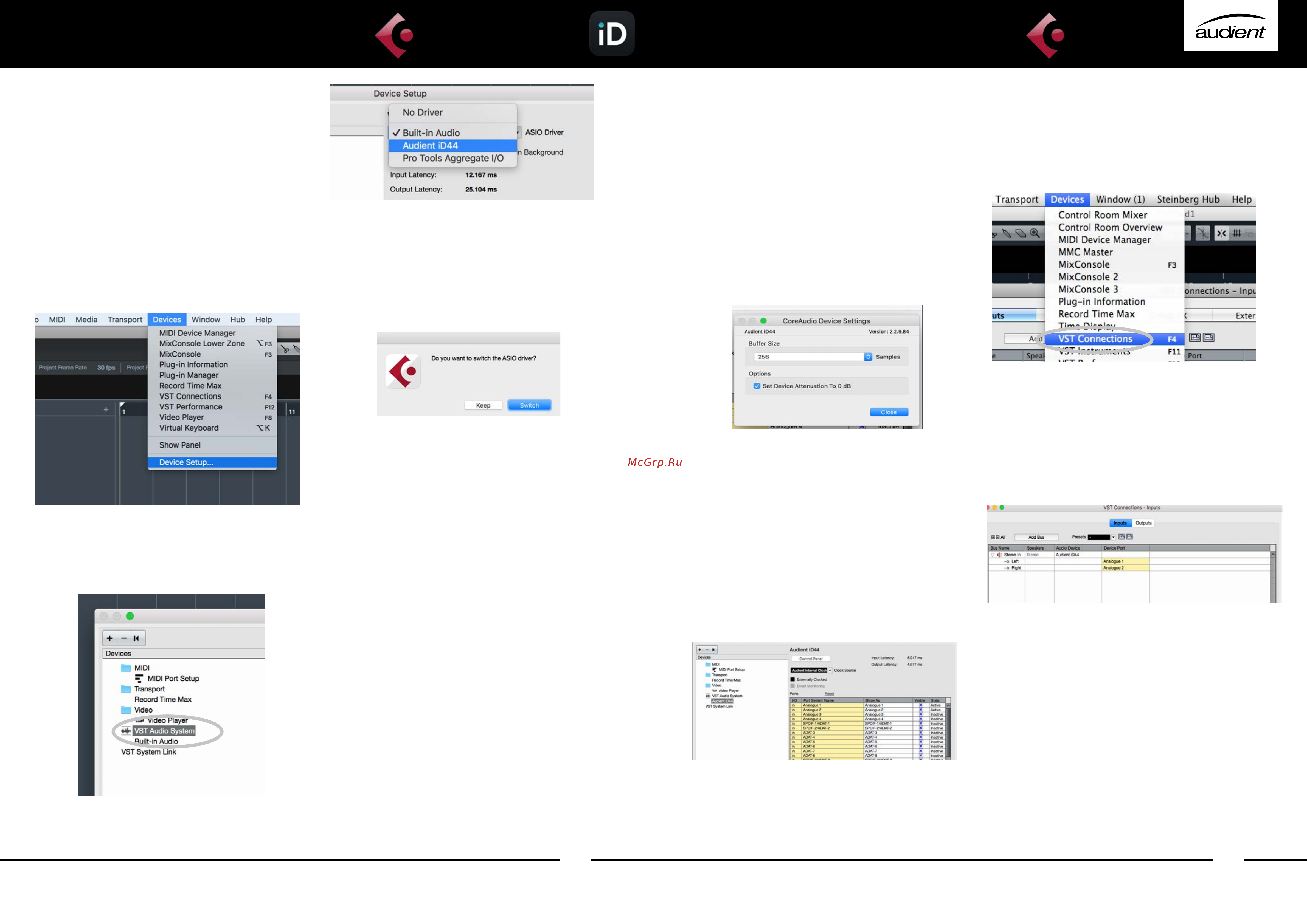Image resolution: width=1307 pixels, height=924 pixels.
Task: Toggle snap to zero crossing icon in toolbar
Action: click(x=1203, y=233)
